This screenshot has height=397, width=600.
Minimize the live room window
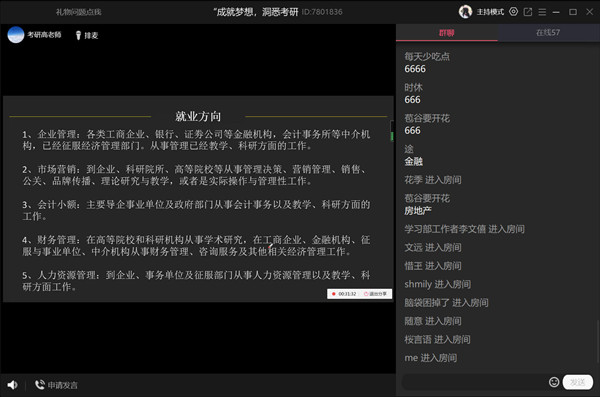click(x=556, y=12)
